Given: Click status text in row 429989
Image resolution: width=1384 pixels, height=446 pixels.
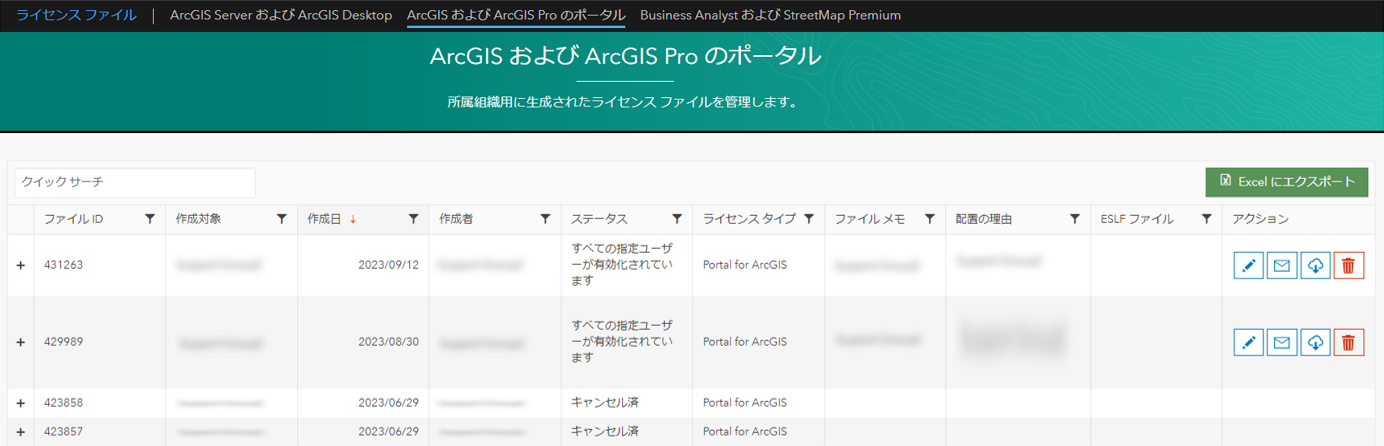Looking at the screenshot, I should (622, 342).
